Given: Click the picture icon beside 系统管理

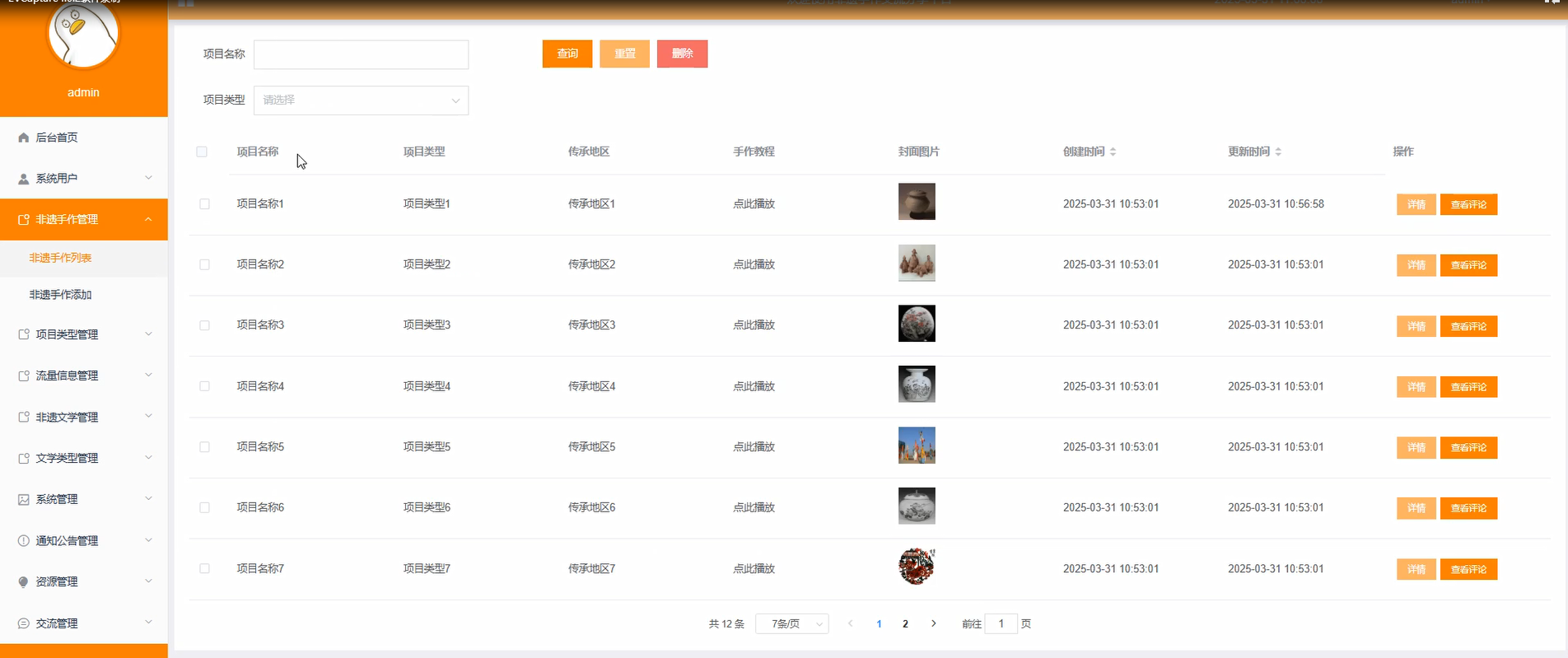Looking at the screenshot, I should 23,500.
